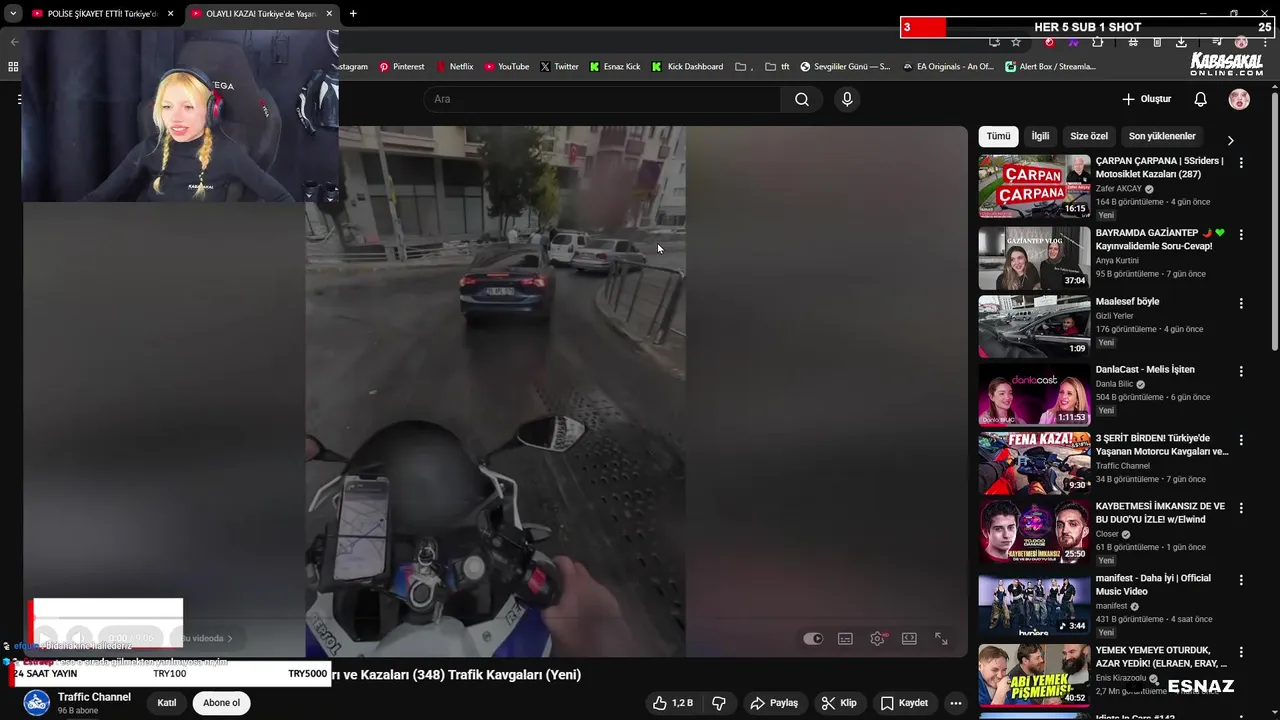The image size is (1280, 720).
Task: Open the Esnaz Kick bookmark
Action: click(x=615, y=67)
